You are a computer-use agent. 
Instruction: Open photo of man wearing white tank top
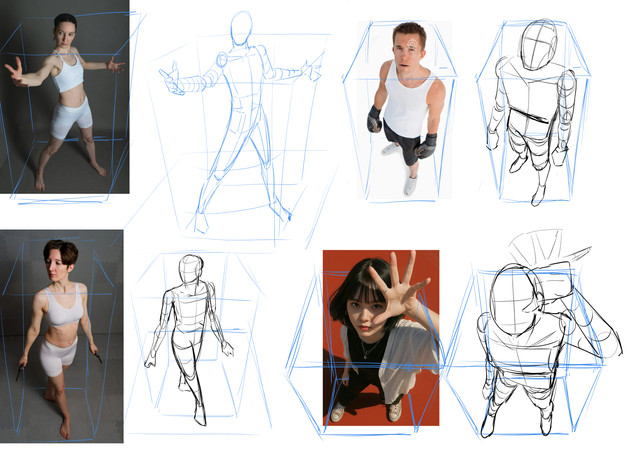click(405, 110)
